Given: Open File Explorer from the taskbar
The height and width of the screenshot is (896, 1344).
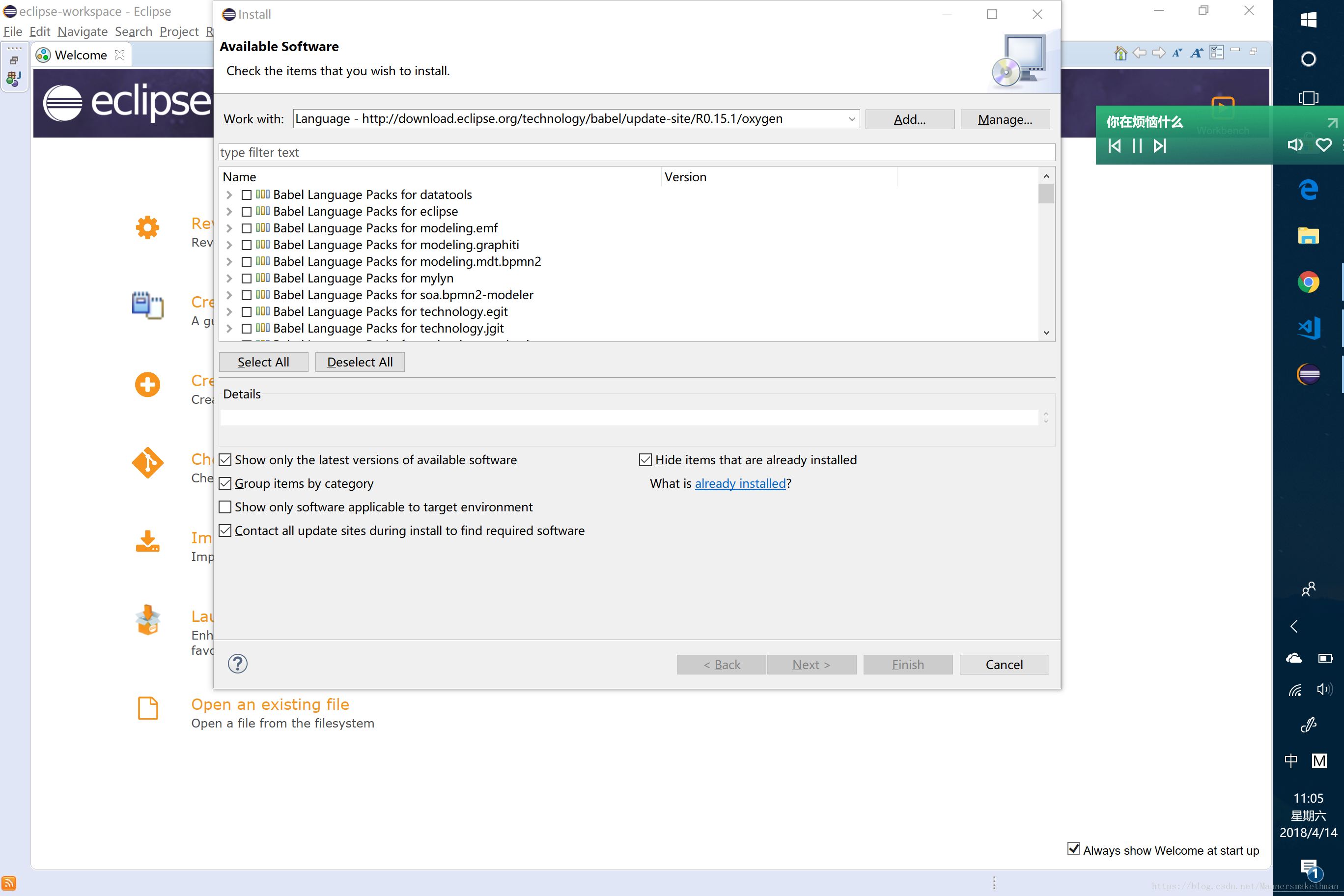Looking at the screenshot, I should pos(1308,235).
